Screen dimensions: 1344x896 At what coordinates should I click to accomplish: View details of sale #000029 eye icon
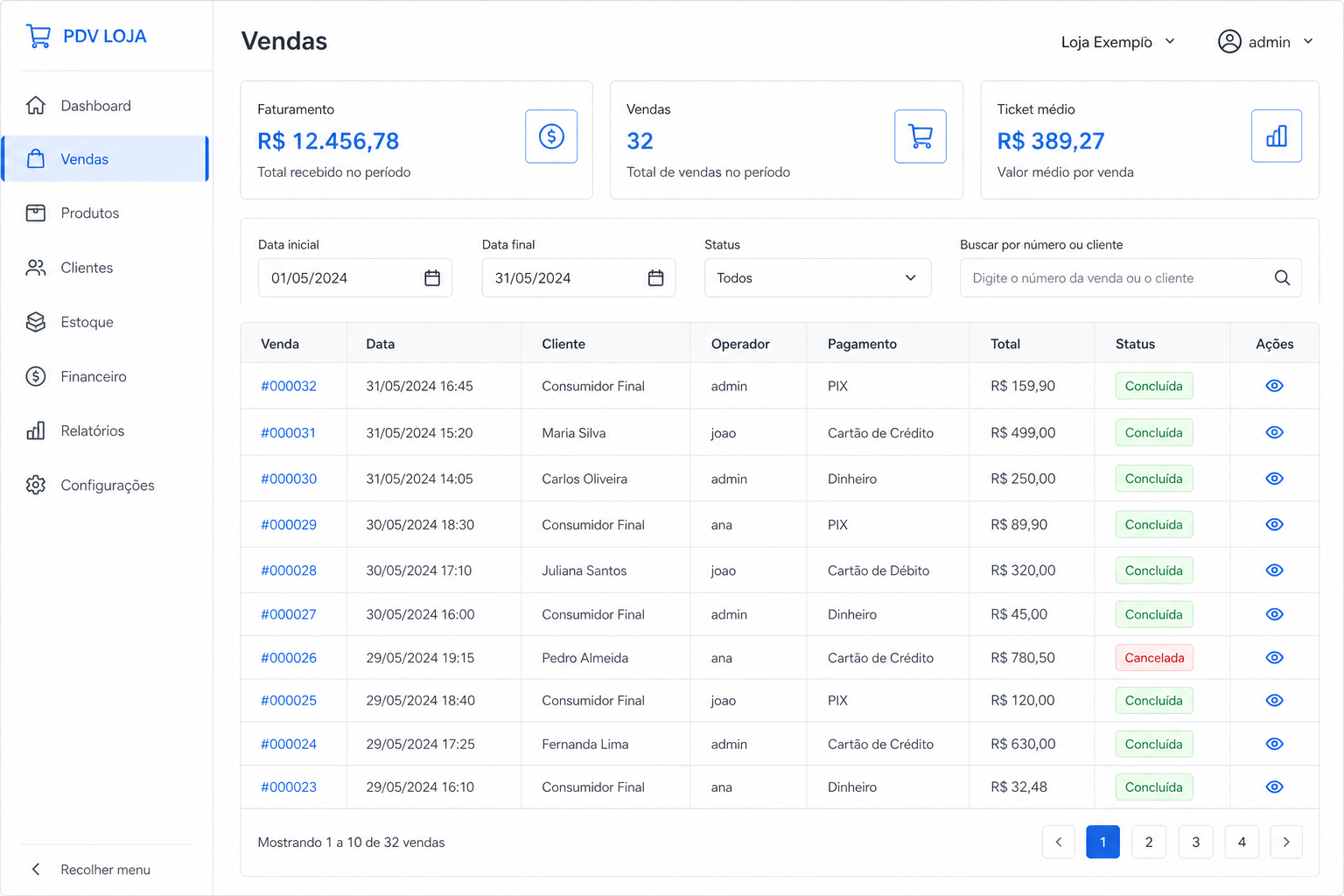1275,524
